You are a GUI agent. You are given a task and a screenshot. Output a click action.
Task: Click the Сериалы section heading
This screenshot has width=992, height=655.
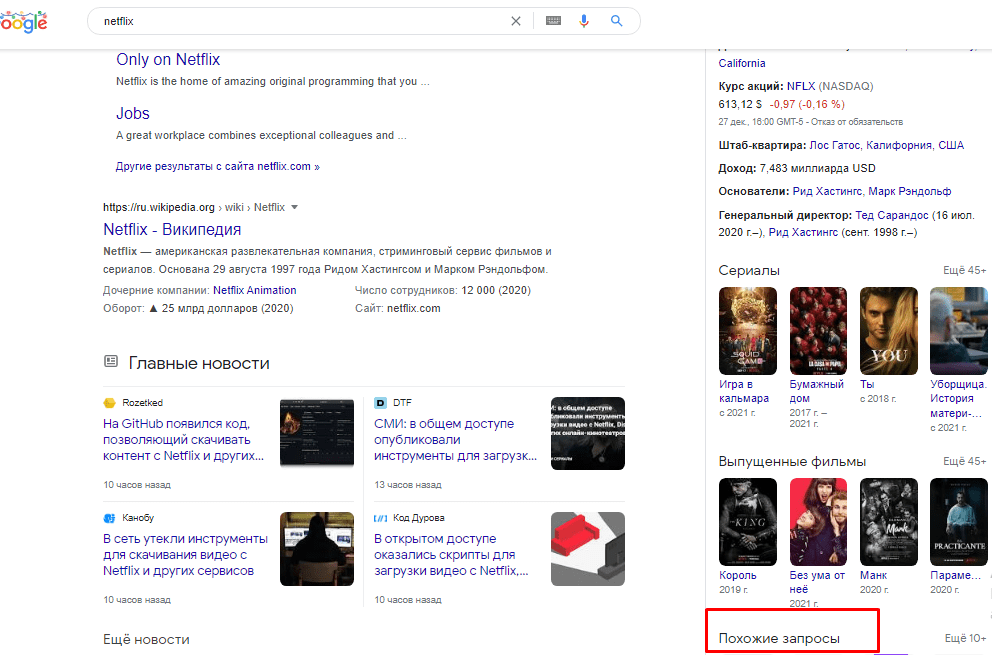(x=749, y=270)
